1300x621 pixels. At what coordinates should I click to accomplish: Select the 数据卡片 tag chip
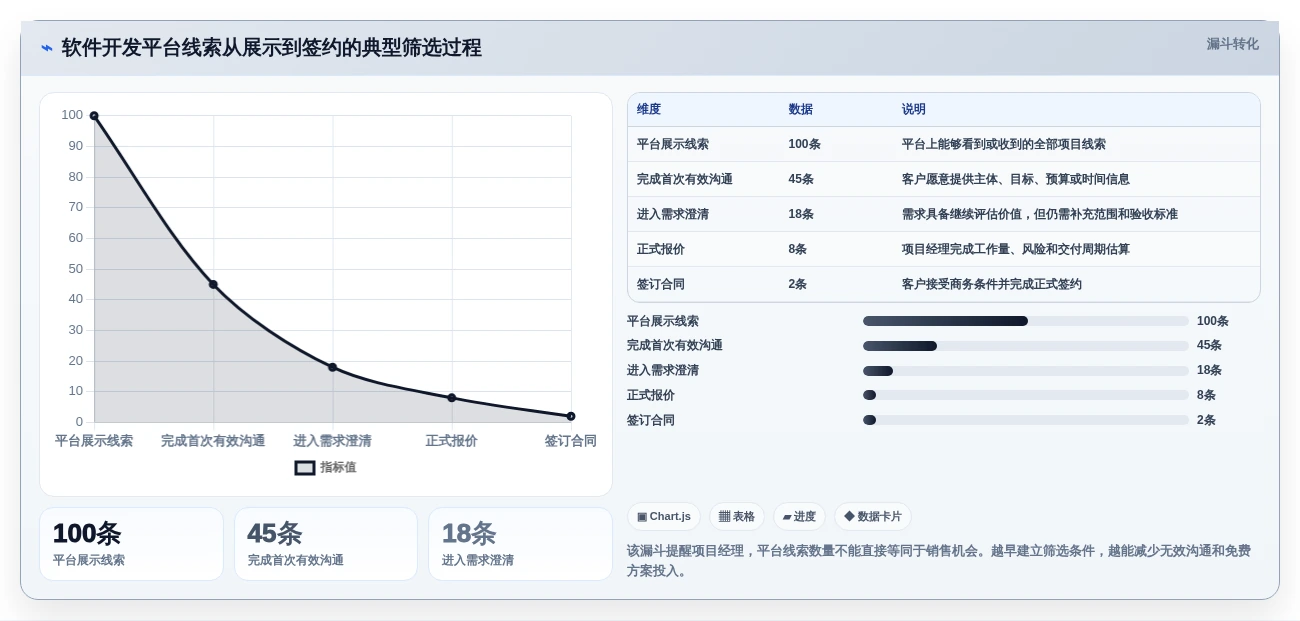(x=873, y=516)
